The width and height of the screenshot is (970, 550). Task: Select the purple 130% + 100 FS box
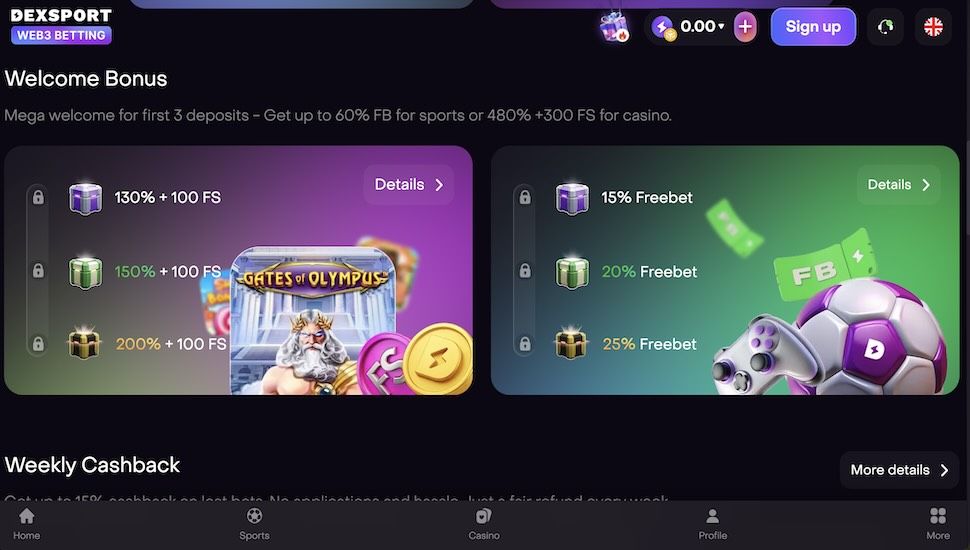[x=85, y=198]
